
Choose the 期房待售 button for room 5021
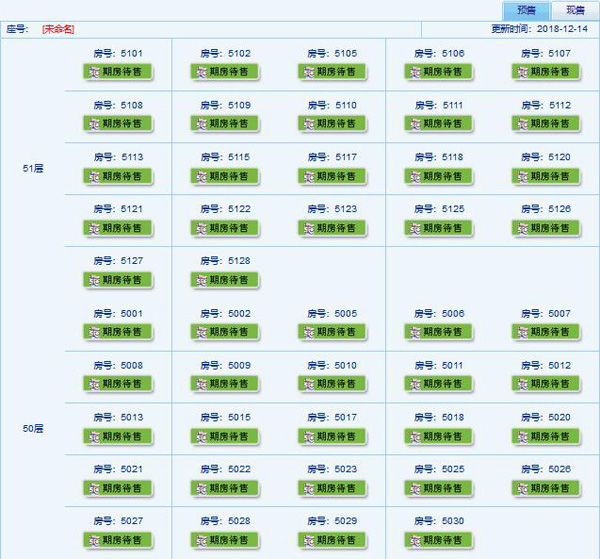[x=117, y=488]
